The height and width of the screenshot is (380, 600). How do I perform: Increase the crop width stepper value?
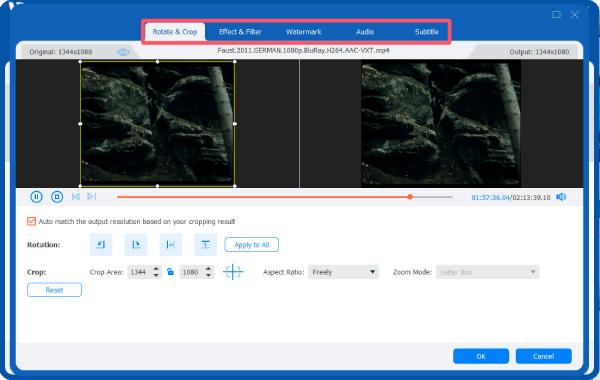point(156,269)
